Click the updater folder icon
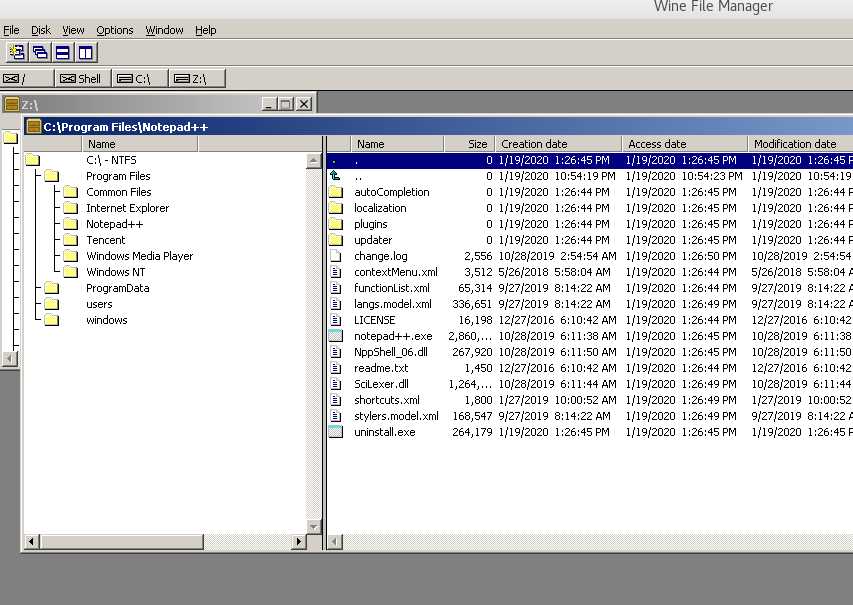Viewport: 853px width, 605px height. click(336, 240)
